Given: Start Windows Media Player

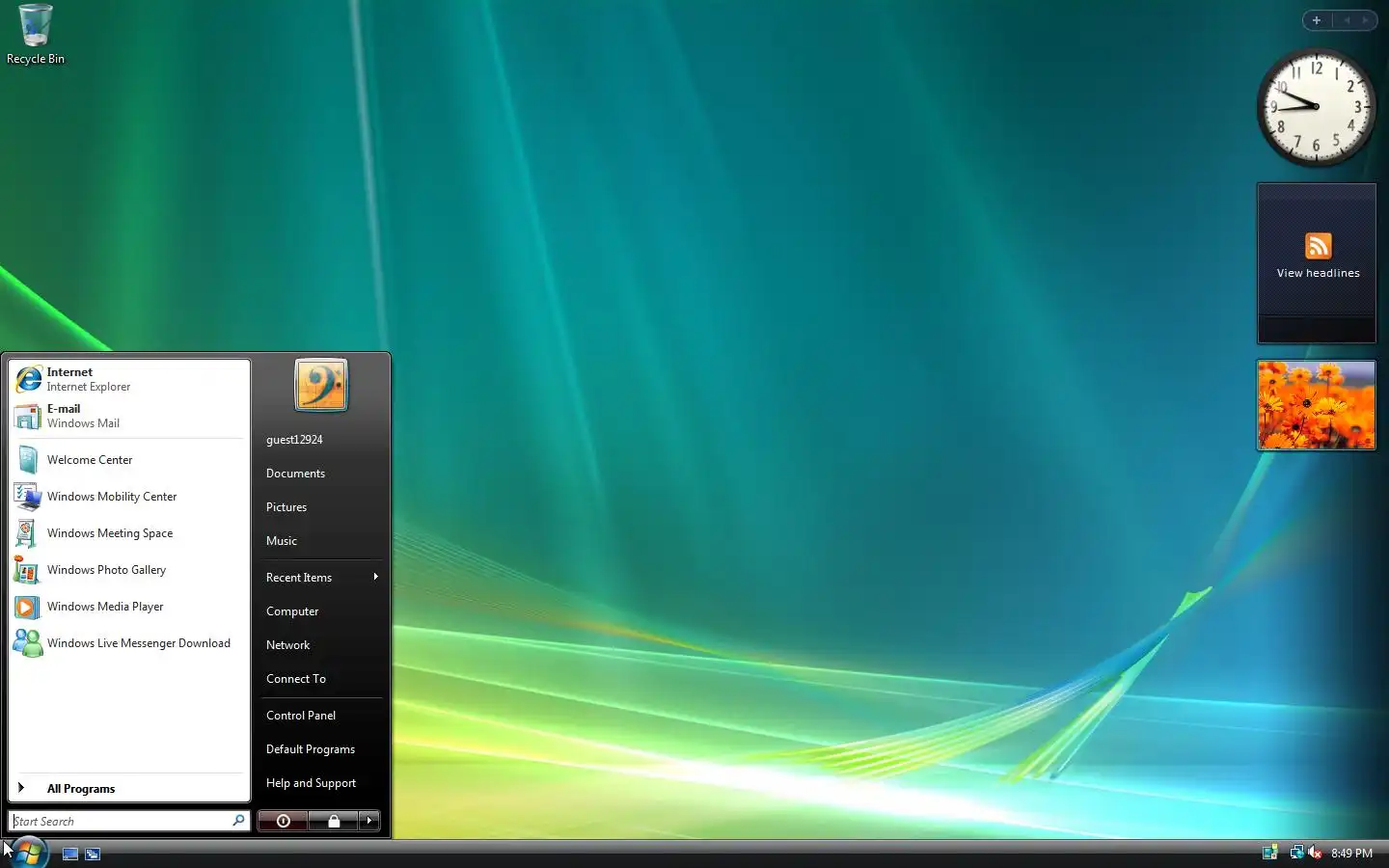Looking at the screenshot, I should click(x=129, y=607).
